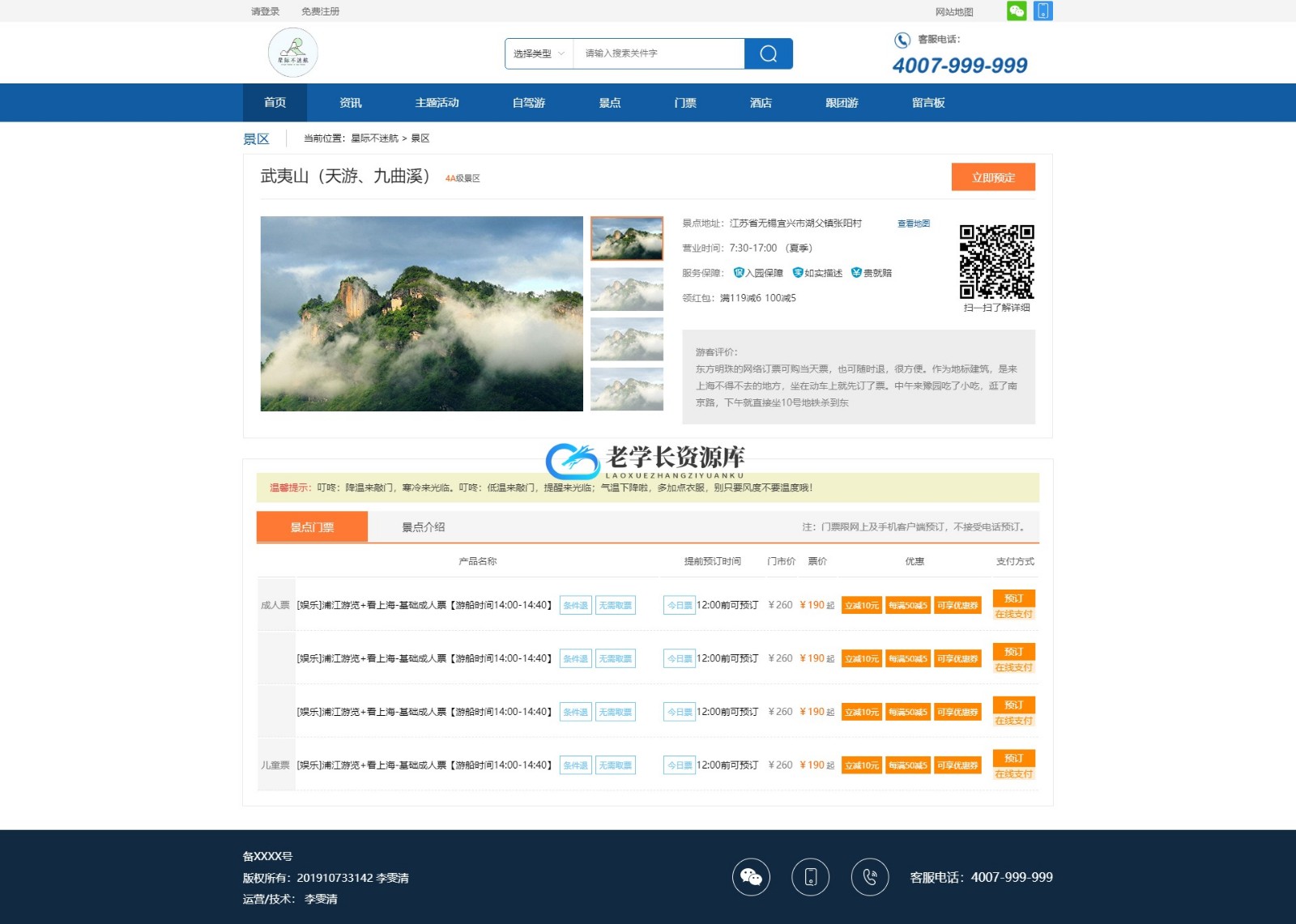
Task: Switch to the 景点介绍 tab
Action: pos(424,527)
